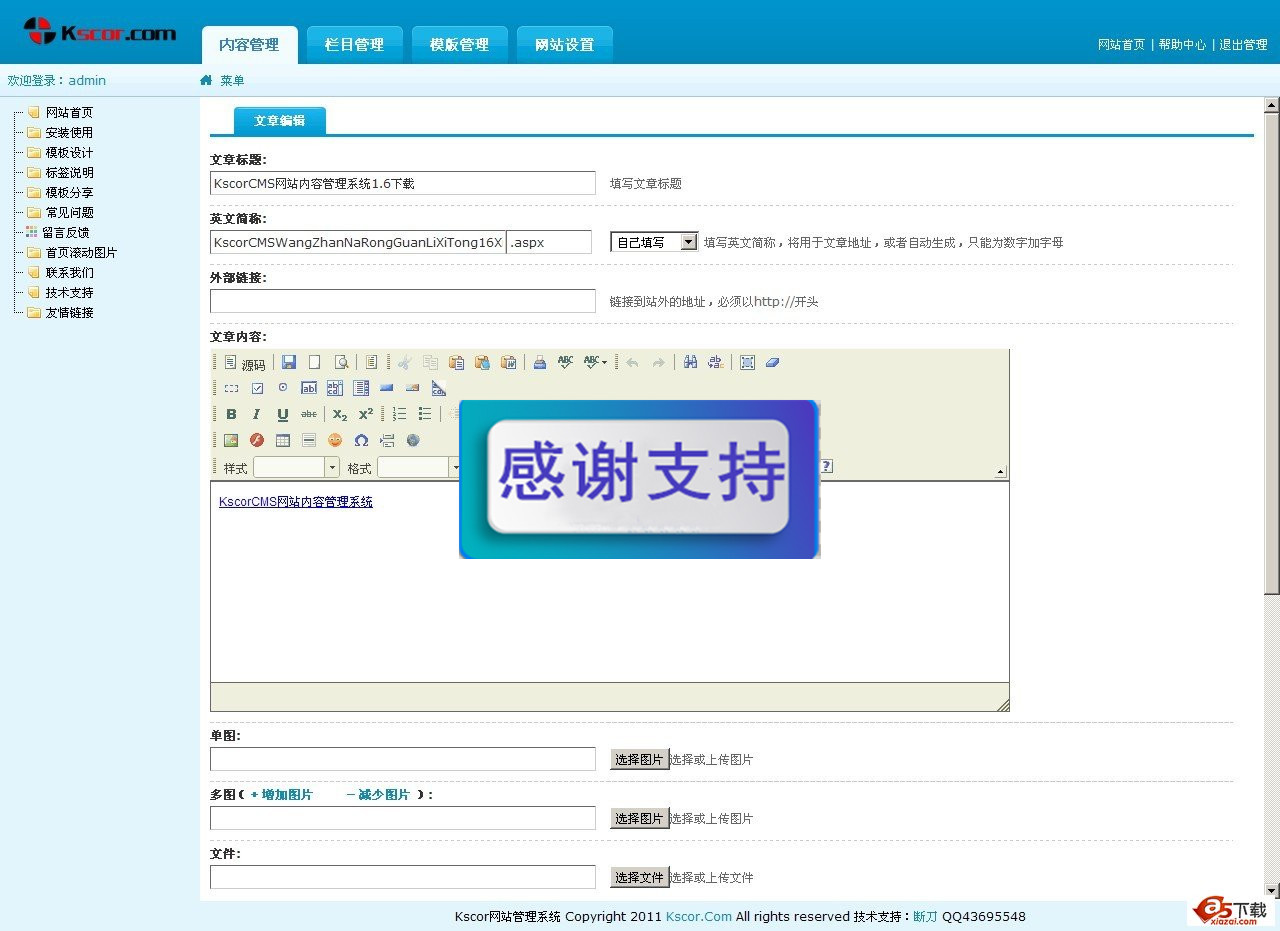This screenshot has width=1280, height=931.
Task: Select the 文章编辑 tab
Action: click(x=279, y=120)
